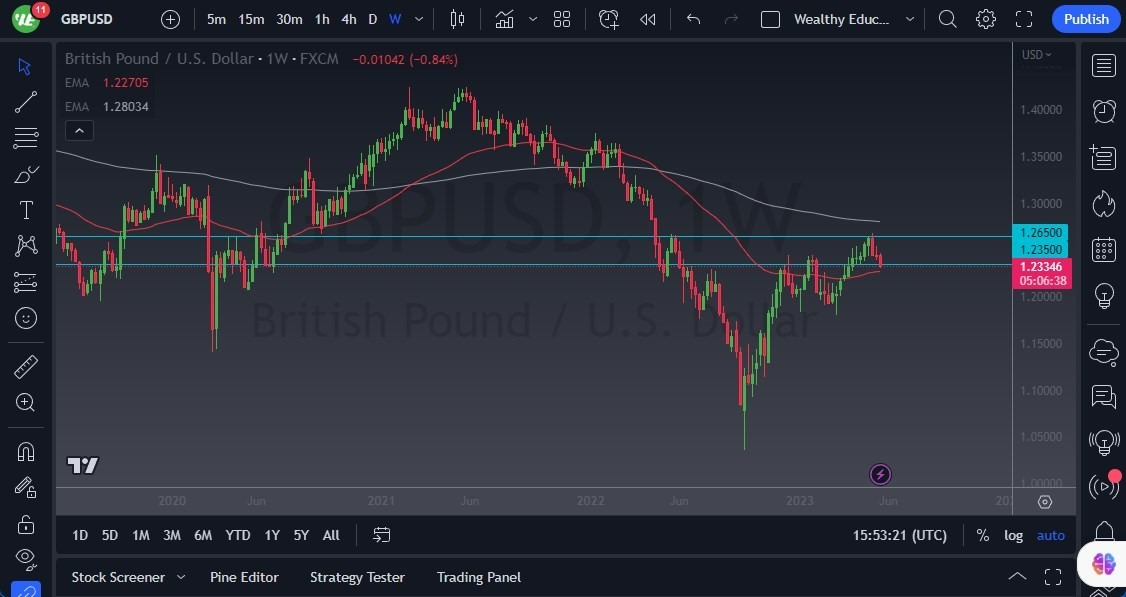Toggle auto scale on price axis
The width and height of the screenshot is (1126, 597).
click(x=1050, y=535)
